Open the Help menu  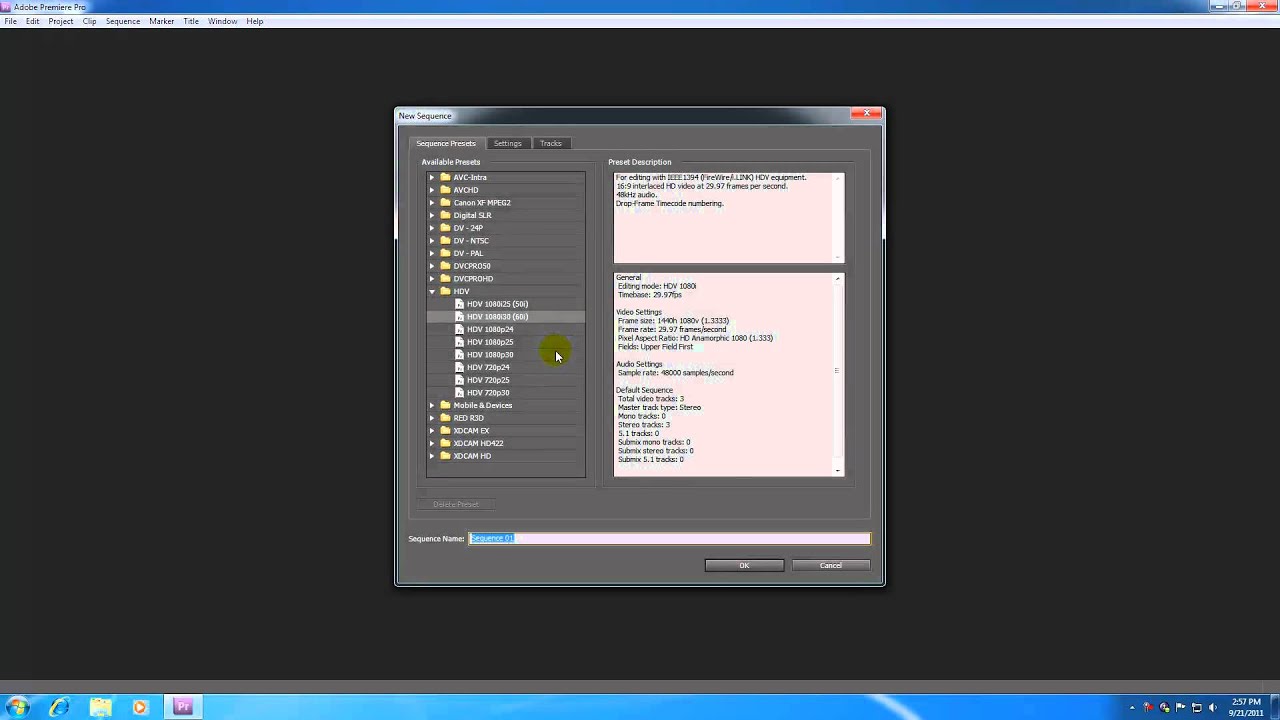click(x=255, y=21)
